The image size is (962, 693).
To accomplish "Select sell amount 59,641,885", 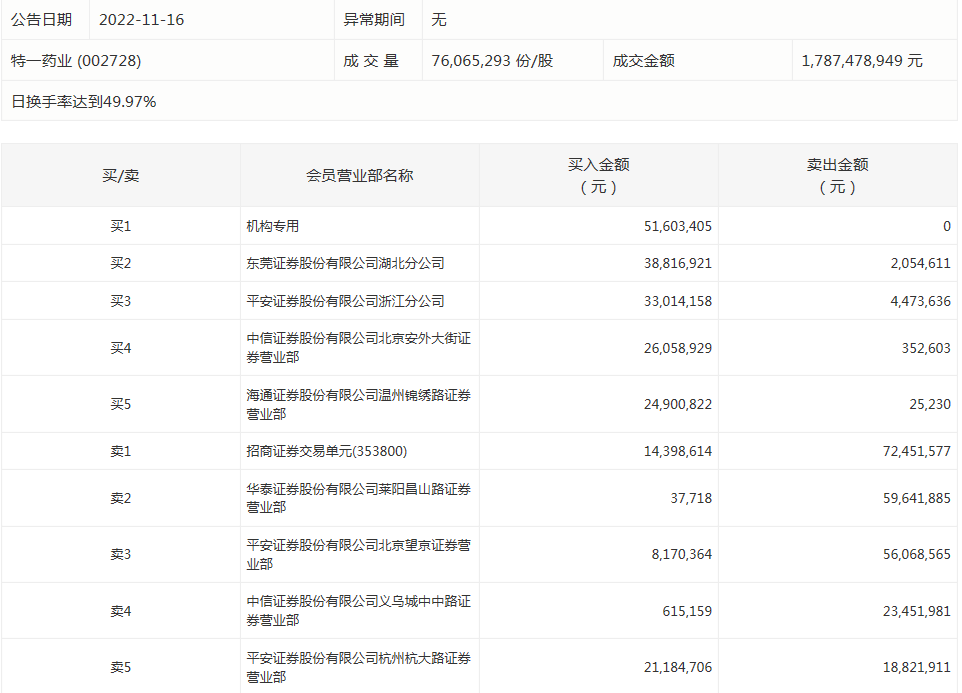I will point(917,498).
